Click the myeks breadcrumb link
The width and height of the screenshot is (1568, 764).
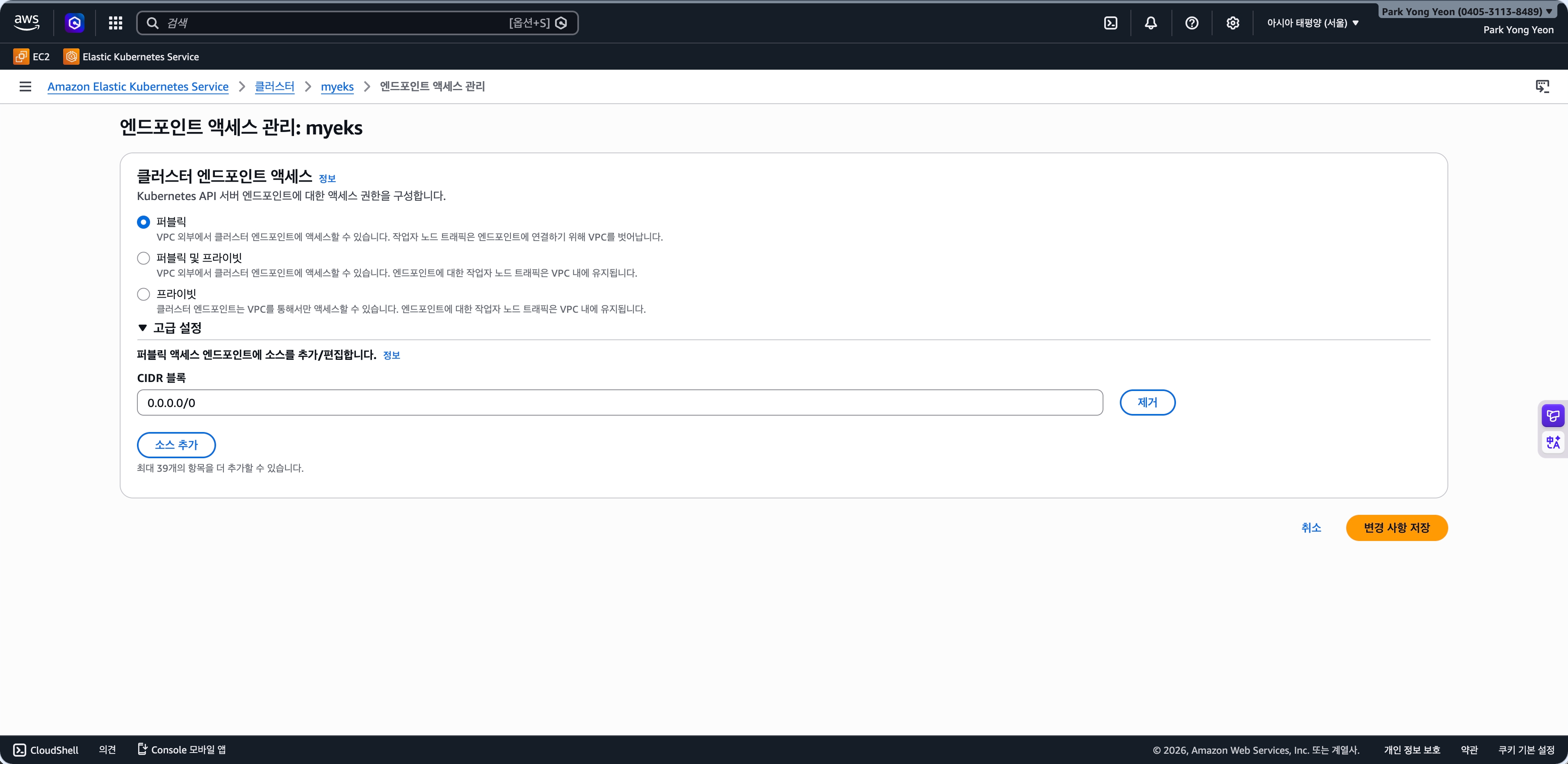coord(337,86)
